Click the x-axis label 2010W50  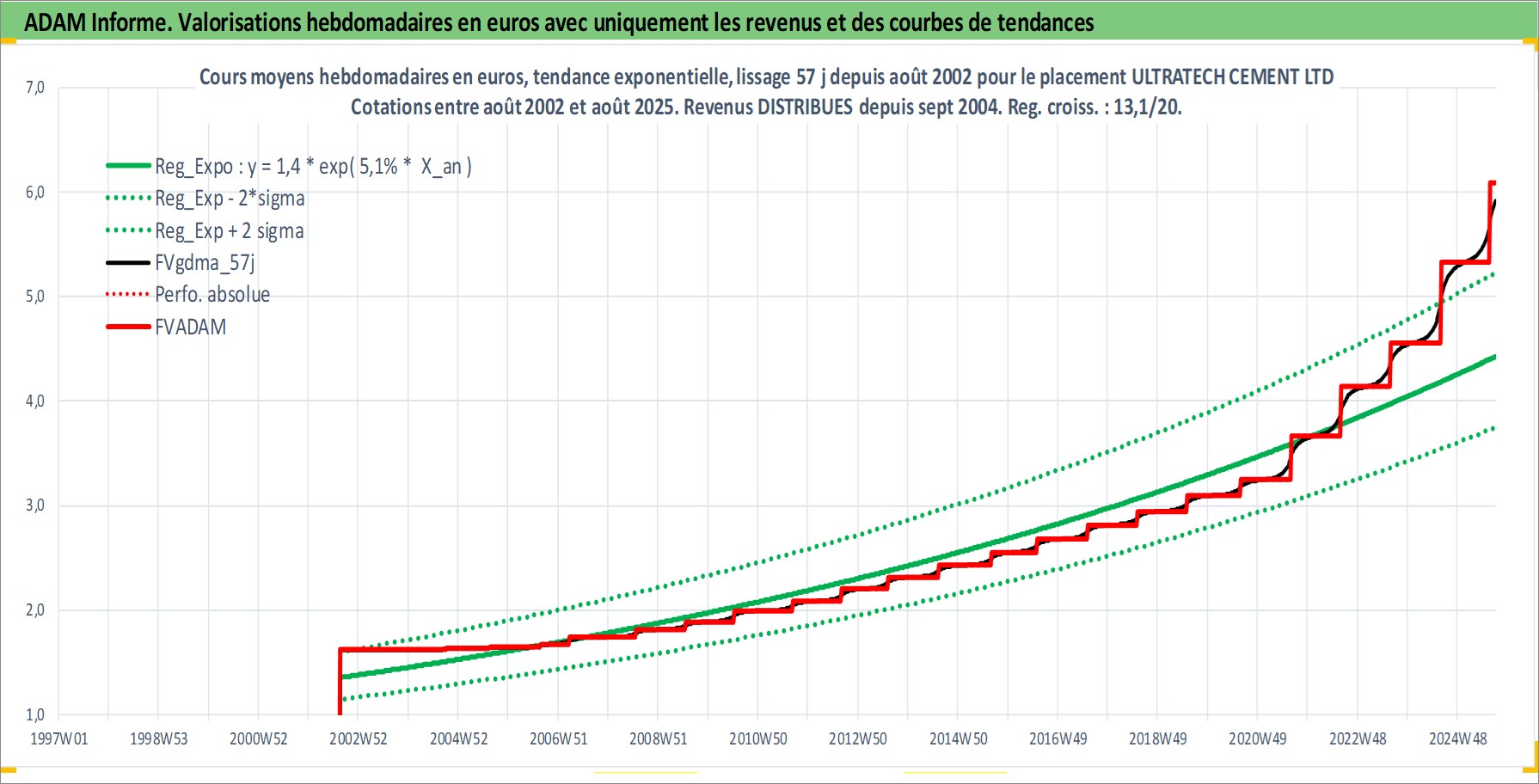[758, 739]
